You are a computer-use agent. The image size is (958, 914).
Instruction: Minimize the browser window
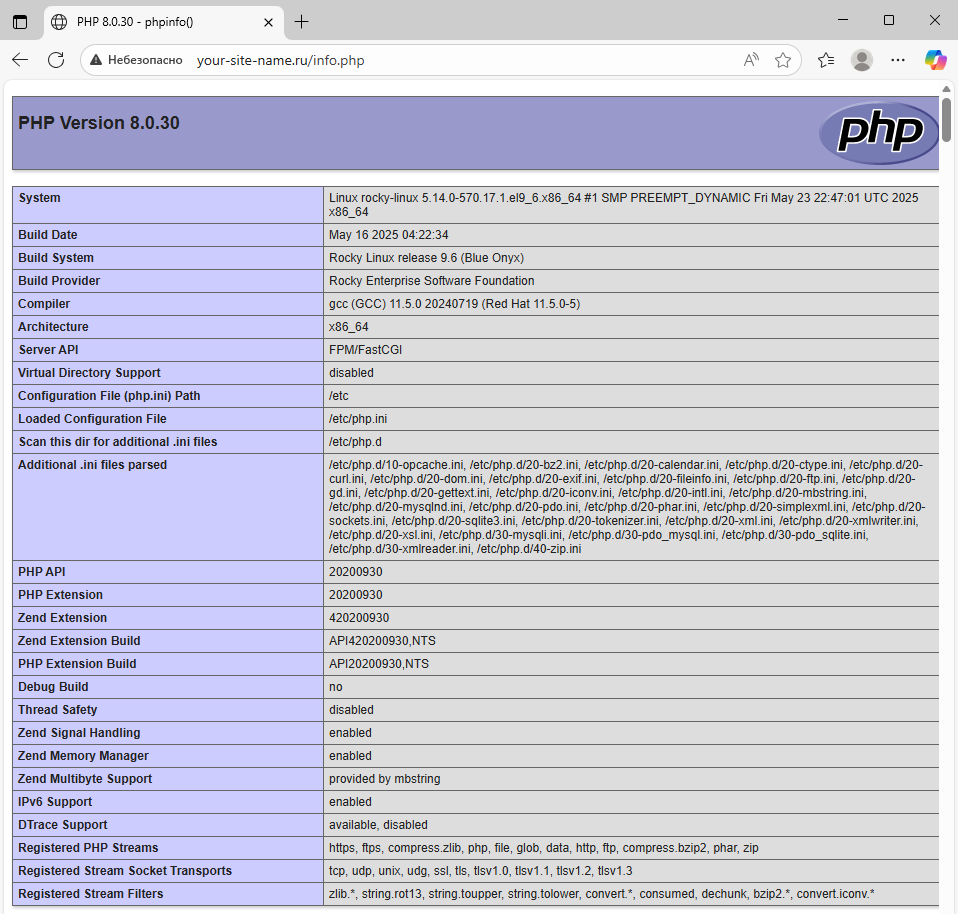[841, 20]
